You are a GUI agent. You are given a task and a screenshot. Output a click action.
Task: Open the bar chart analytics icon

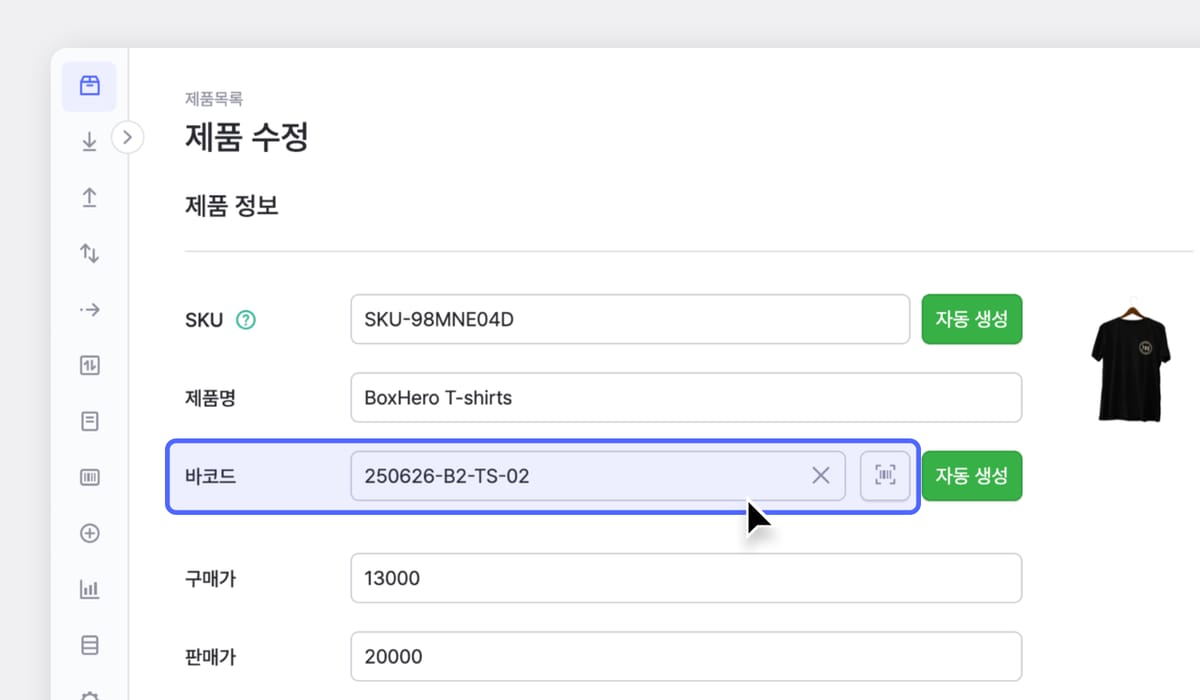[x=89, y=590]
